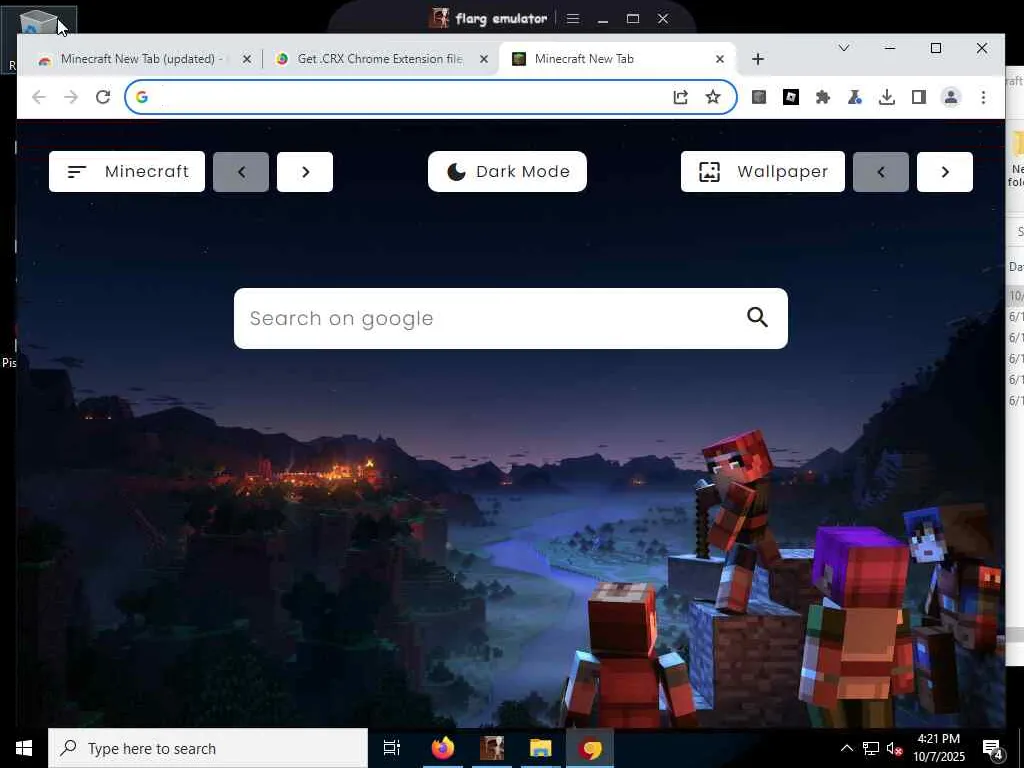This screenshot has height=768, width=1024.
Task: Close the active Minecraft New Tab
Action: click(720, 59)
